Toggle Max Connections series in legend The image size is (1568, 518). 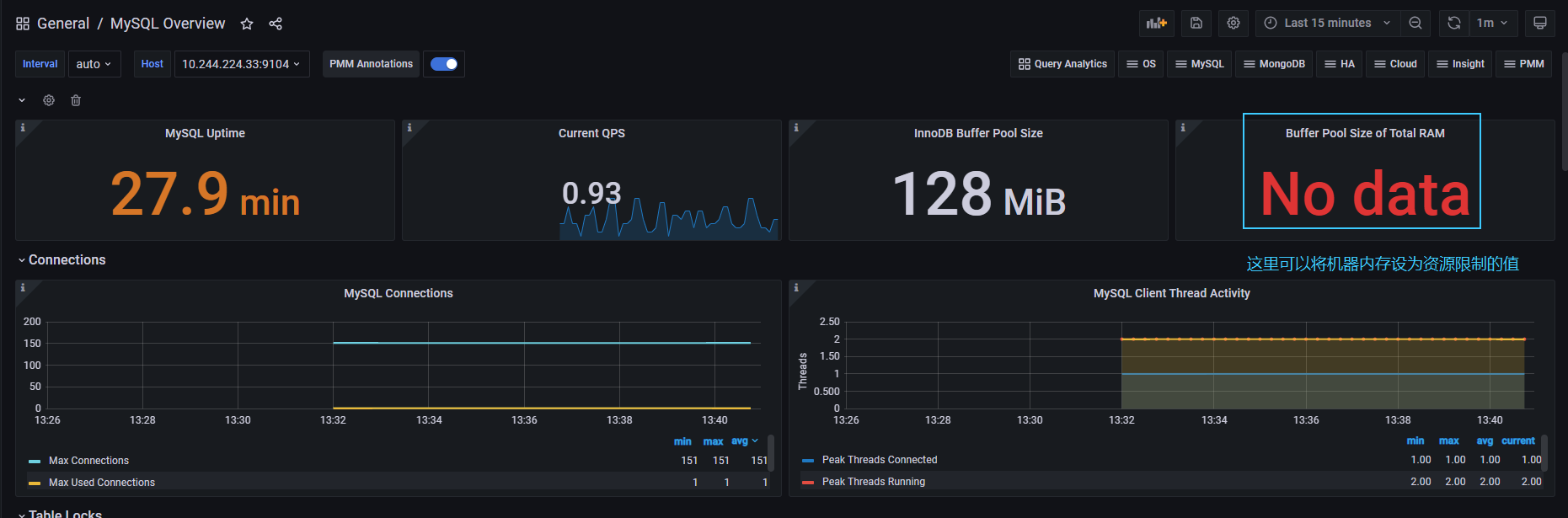[88, 461]
